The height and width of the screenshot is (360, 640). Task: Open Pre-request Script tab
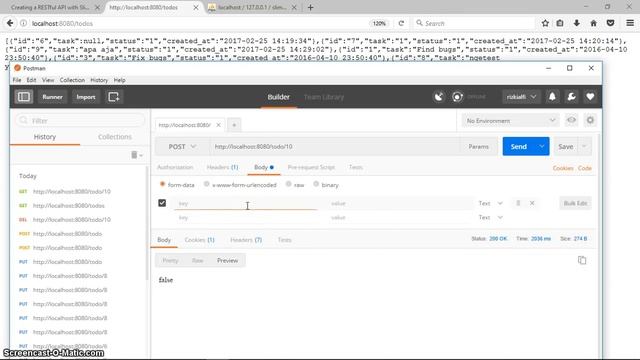pos(311,167)
